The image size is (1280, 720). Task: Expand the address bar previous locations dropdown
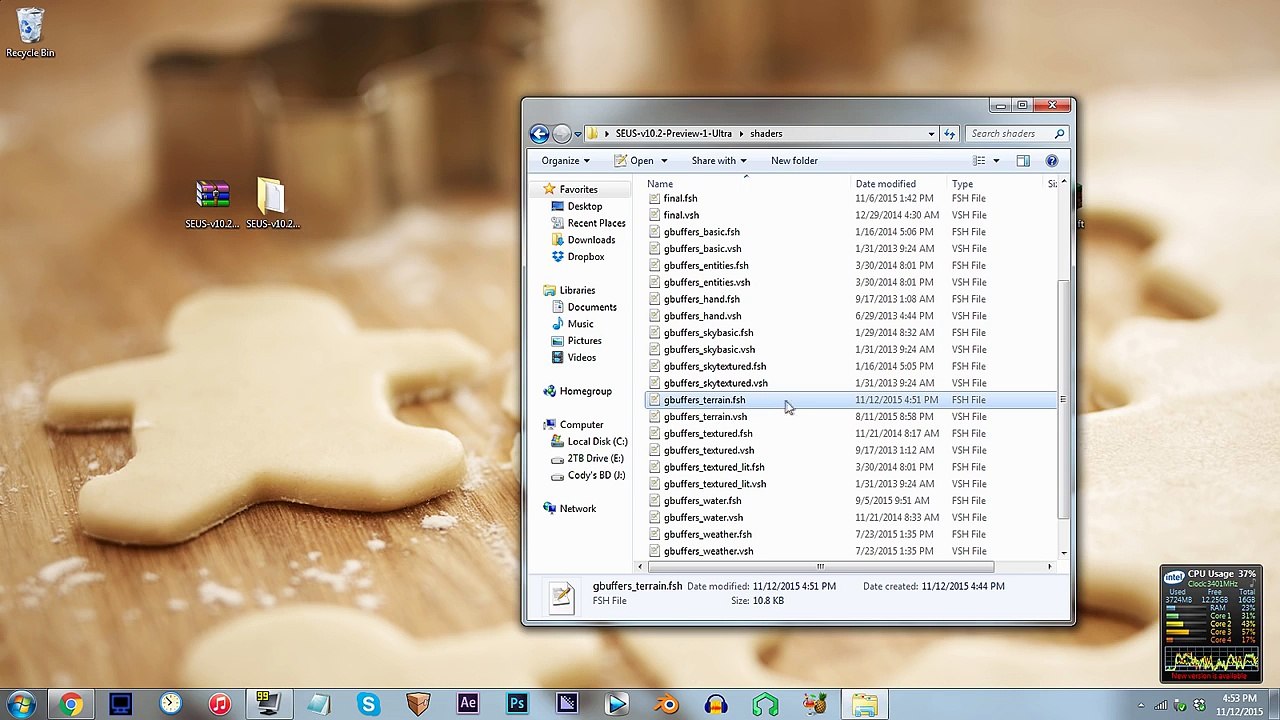[x=931, y=134]
